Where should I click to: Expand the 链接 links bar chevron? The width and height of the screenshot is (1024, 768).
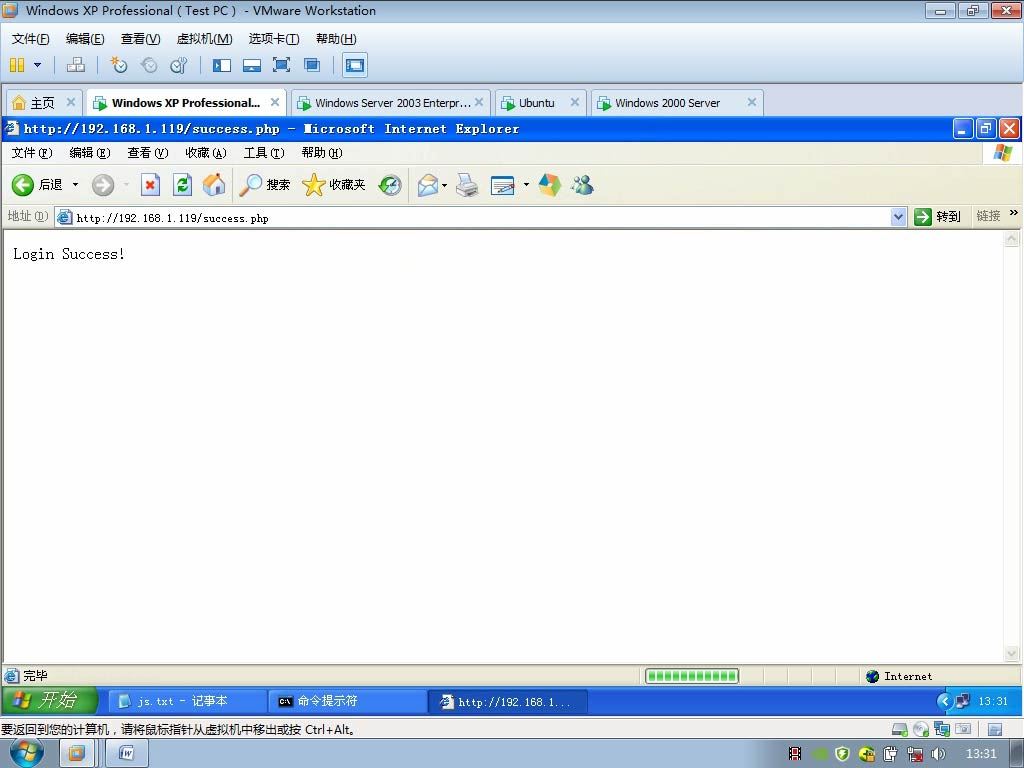tap(1014, 213)
